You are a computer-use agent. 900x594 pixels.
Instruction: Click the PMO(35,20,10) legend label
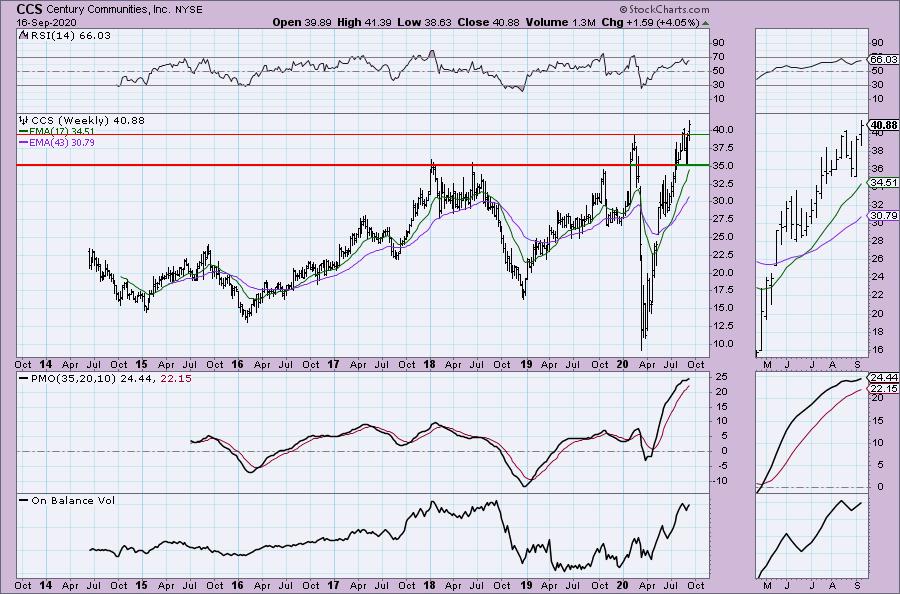73,379
